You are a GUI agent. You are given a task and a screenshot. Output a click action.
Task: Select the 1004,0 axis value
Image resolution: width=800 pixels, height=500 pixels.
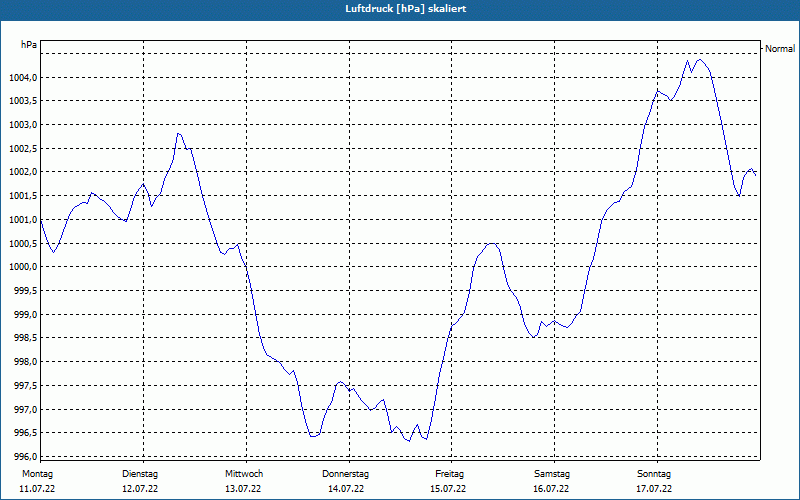click(23, 78)
